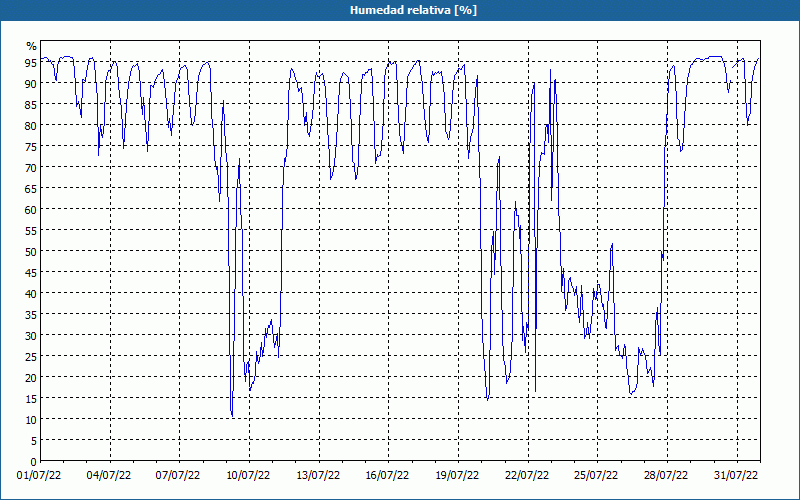Click the 40 value on the y-axis
800x500 pixels.
(x=31, y=293)
